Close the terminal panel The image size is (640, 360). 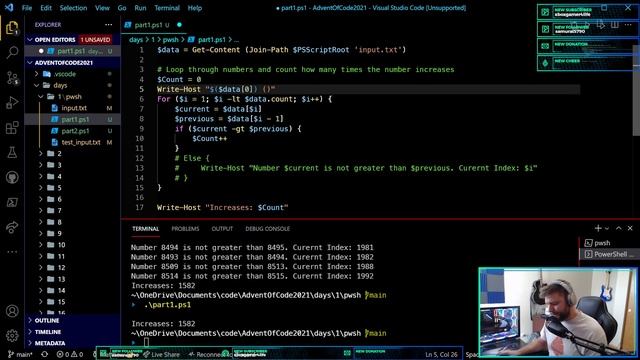click(x=630, y=228)
